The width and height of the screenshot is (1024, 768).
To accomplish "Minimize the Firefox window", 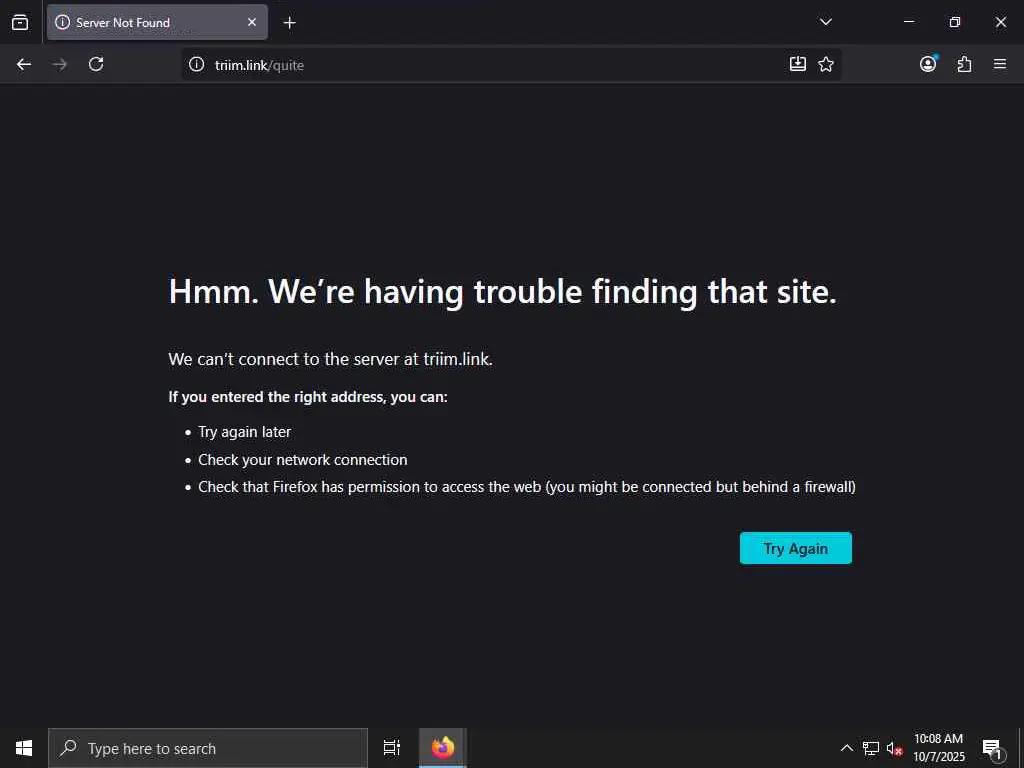I will point(908,22).
